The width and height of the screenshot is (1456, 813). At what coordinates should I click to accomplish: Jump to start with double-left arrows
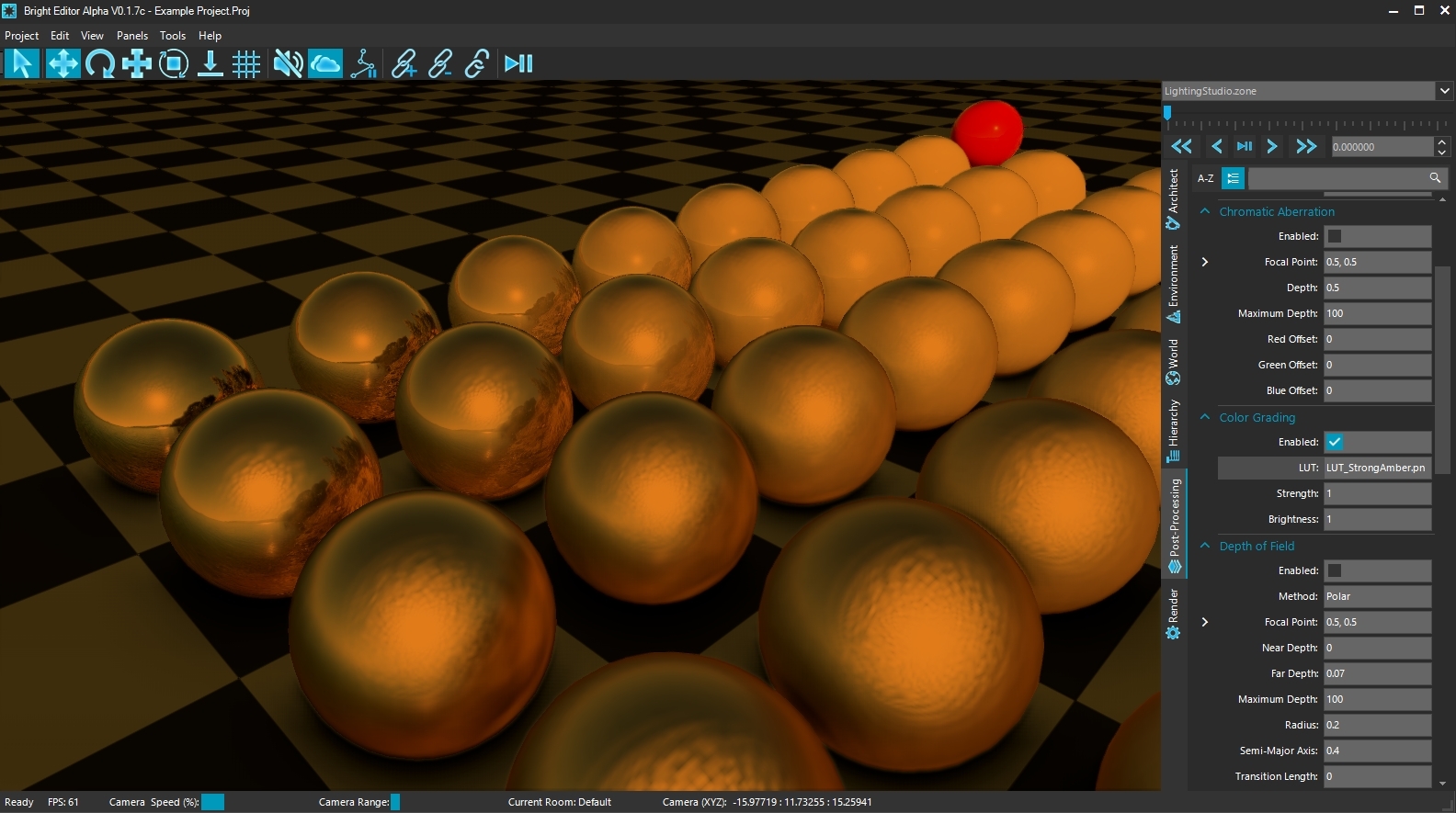coord(1181,146)
